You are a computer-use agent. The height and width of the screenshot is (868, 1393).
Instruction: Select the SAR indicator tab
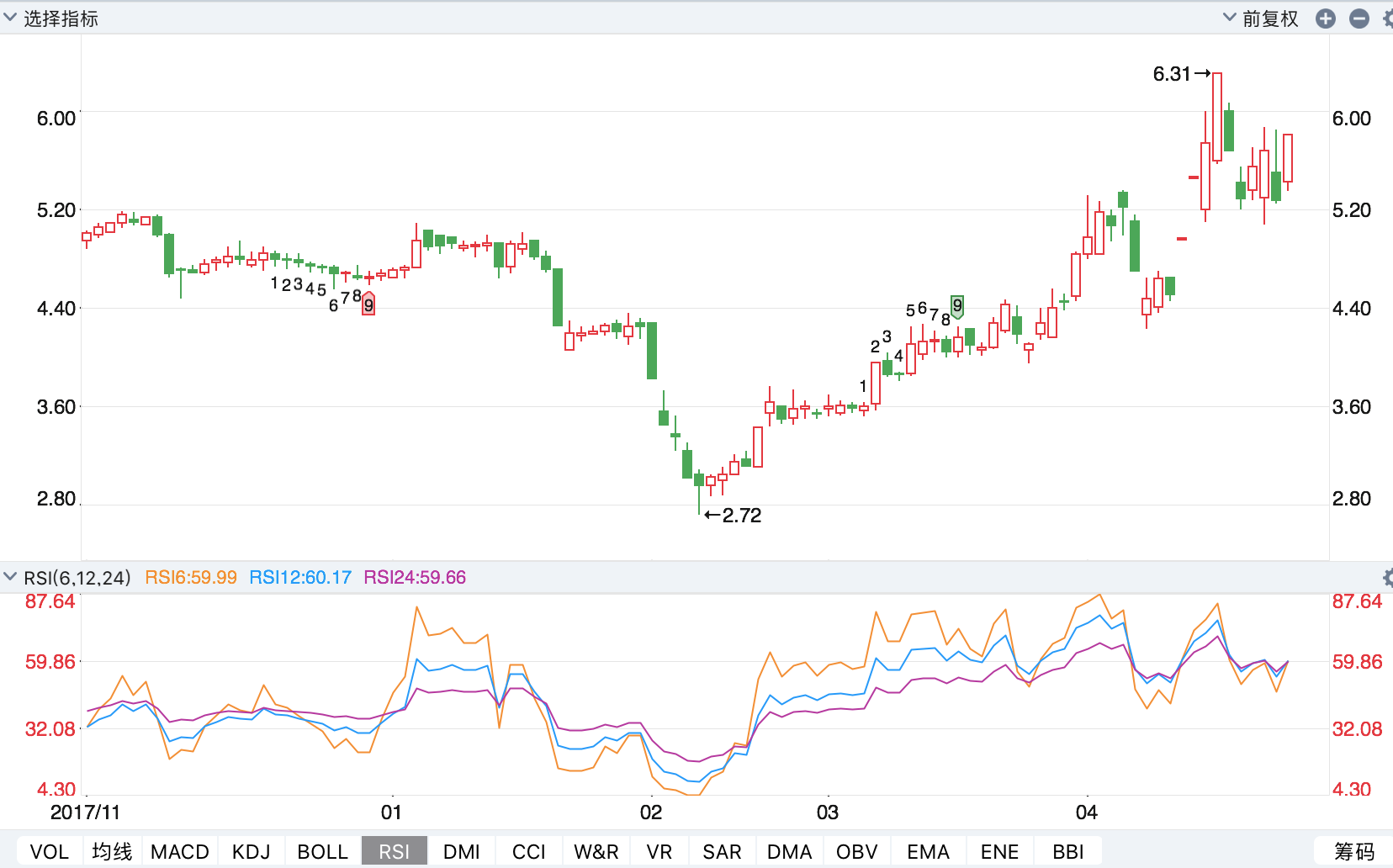coord(722,851)
